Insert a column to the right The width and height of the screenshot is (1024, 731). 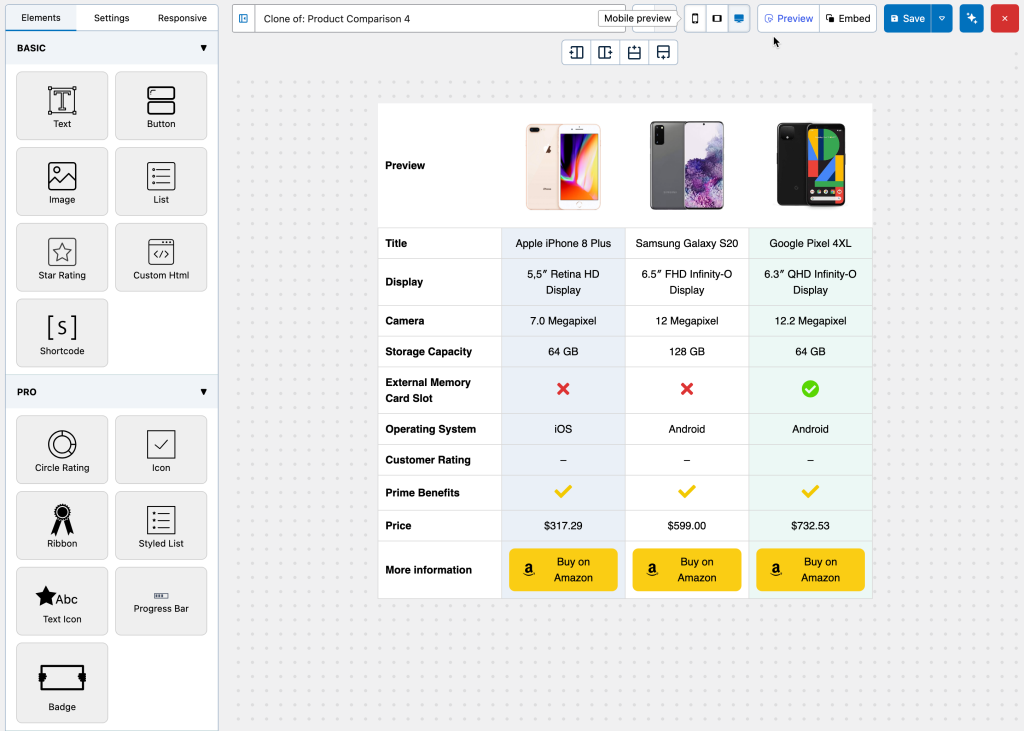click(x=605, y=52)
